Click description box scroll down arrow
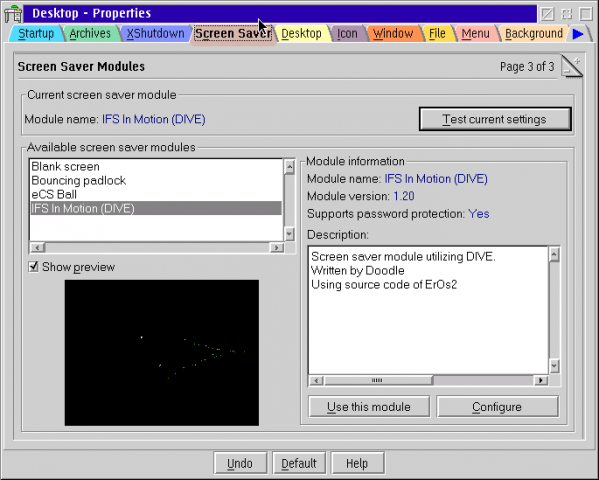The width and height of the screenshot is (599, 480). (x=554, y=366)
